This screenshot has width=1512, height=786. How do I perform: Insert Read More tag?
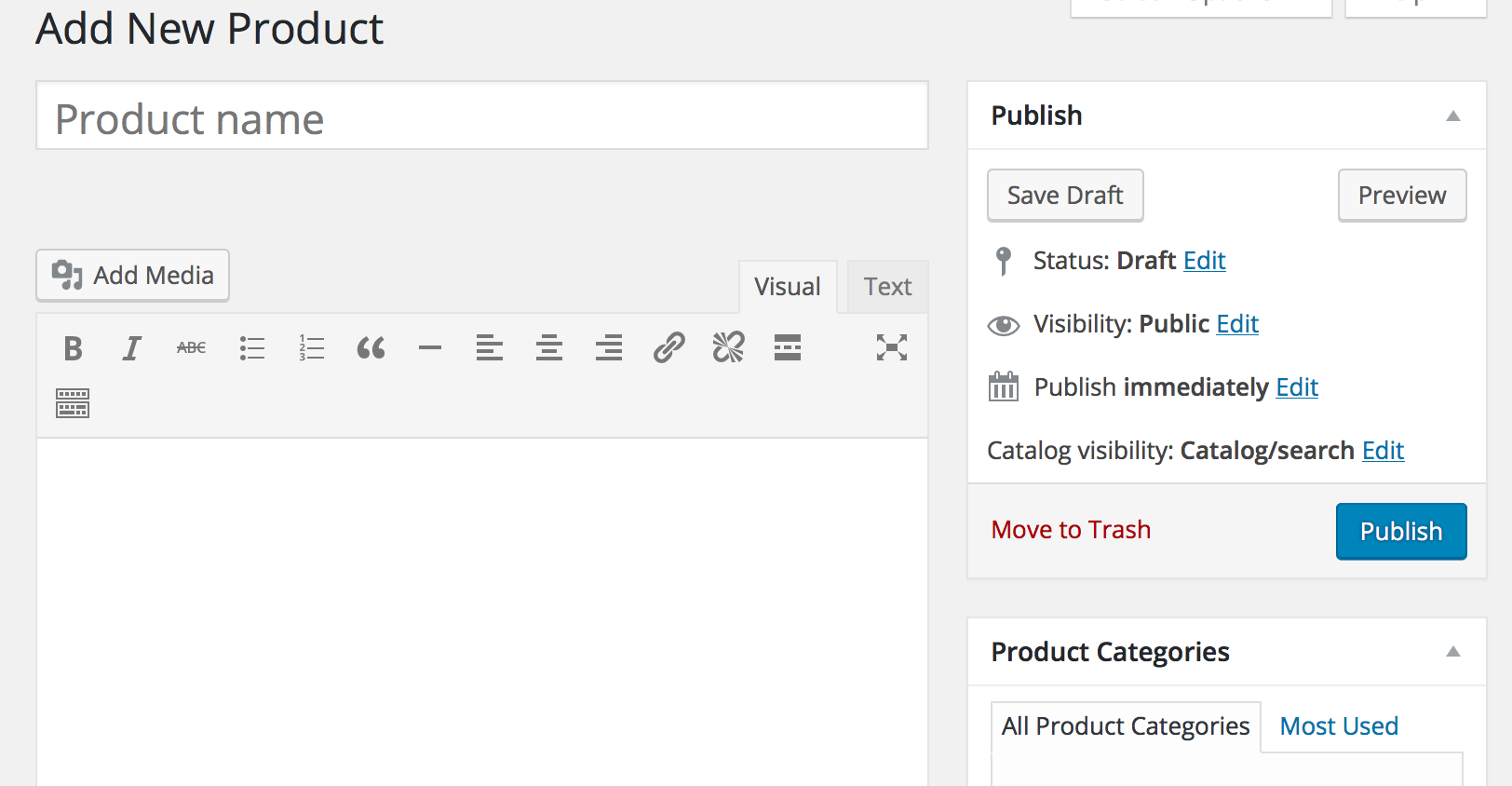788,348
